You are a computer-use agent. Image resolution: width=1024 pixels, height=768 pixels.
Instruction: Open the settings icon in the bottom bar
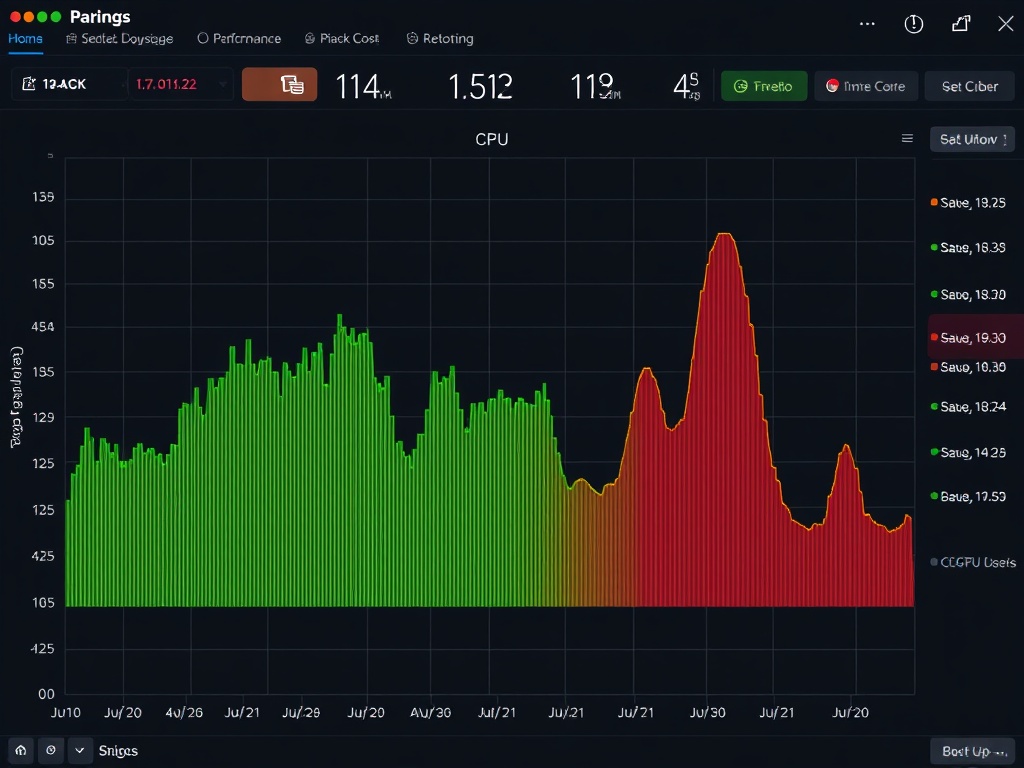[x=49, y=750]
